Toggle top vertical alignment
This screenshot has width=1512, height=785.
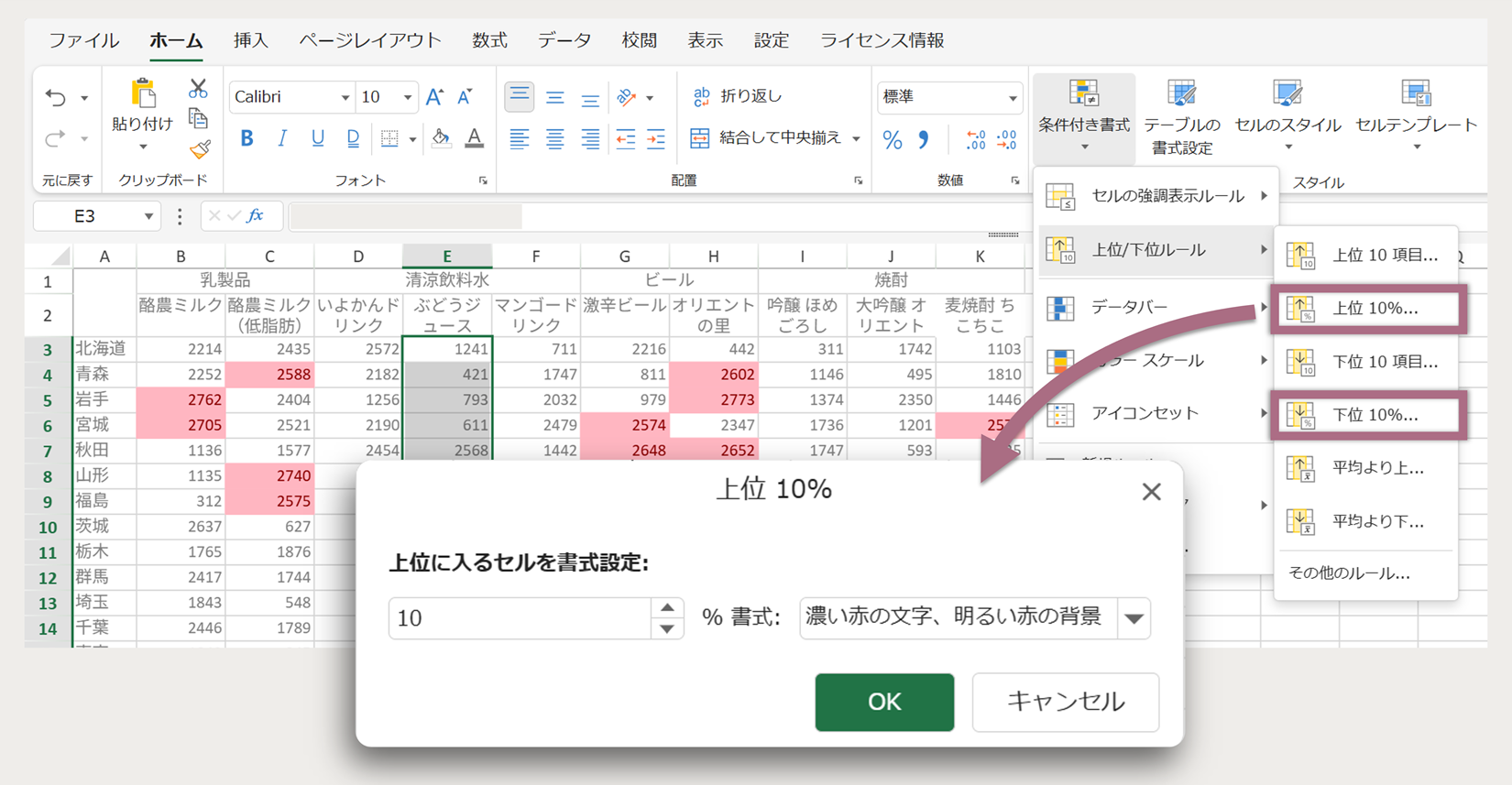point(519,95)
